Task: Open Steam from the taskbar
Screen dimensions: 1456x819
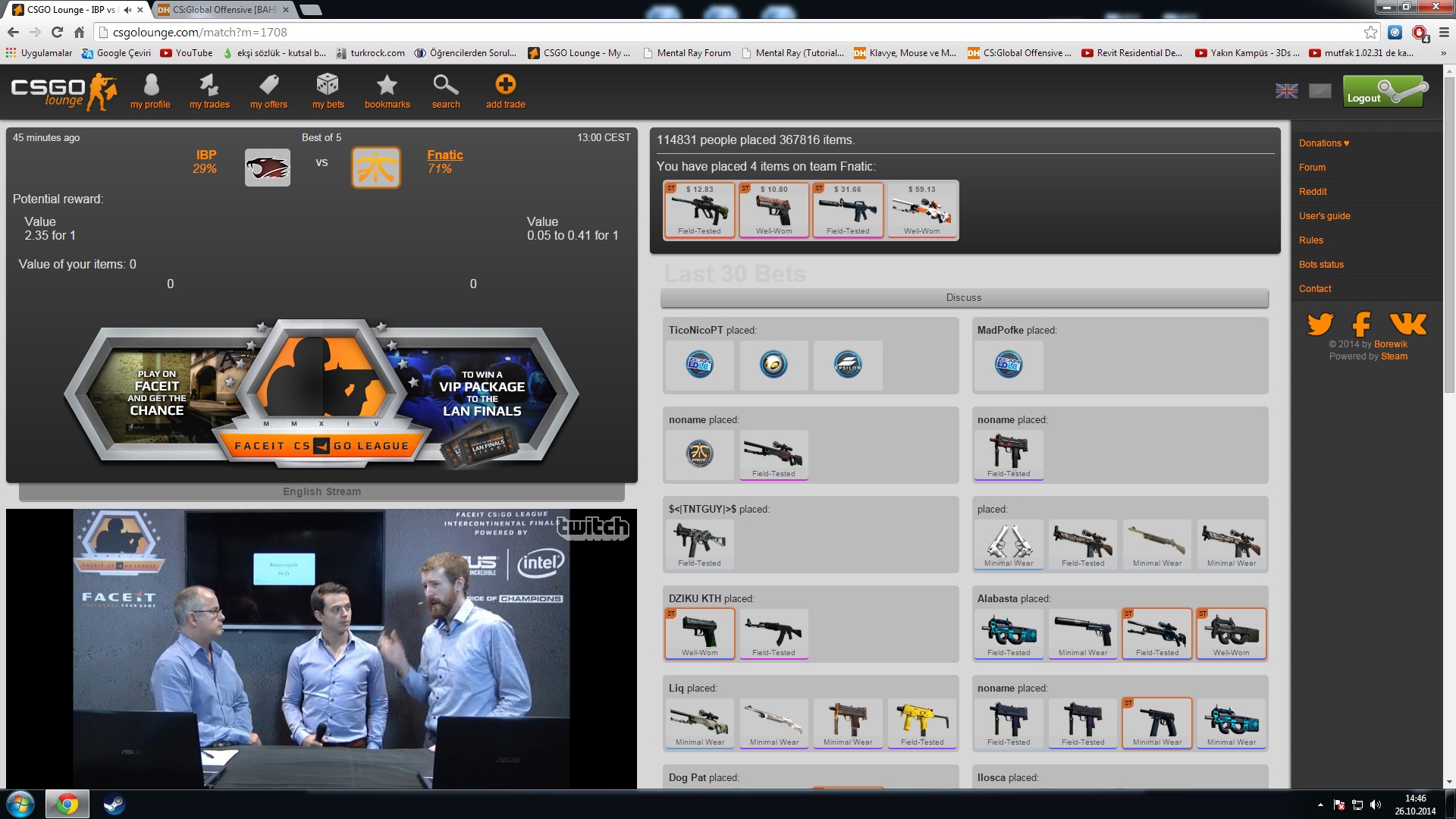Action: pos(115,804)
